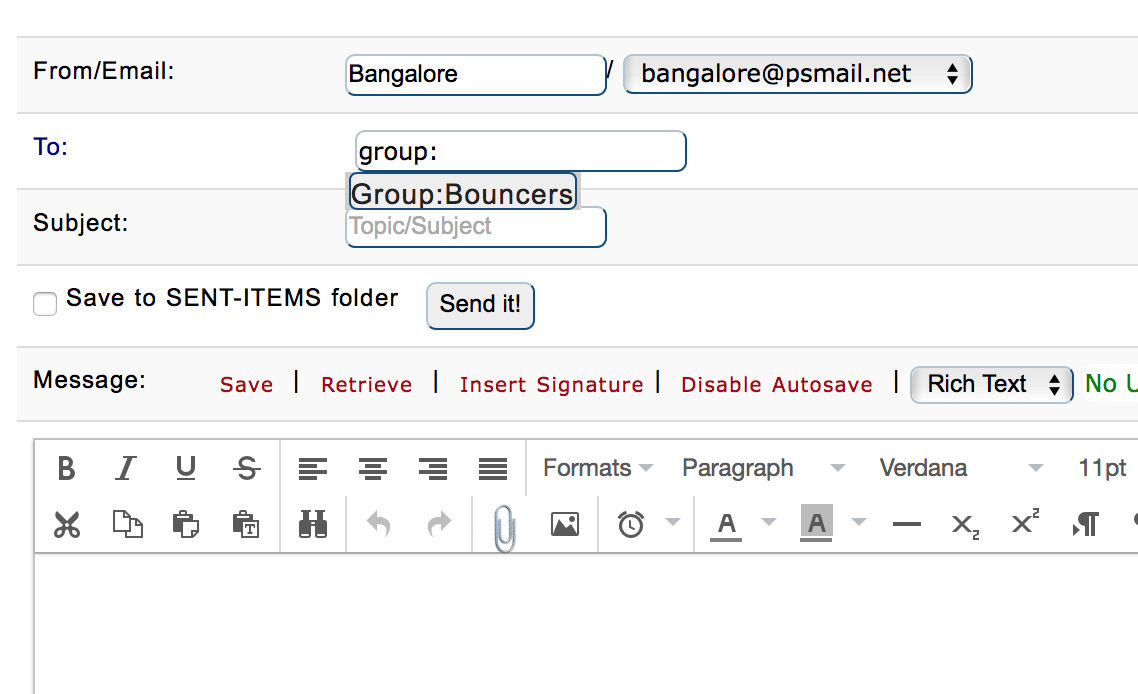Viewport: 1138px width, 694px height.
Task: Insert an image using picture icon
Action: 565,524
